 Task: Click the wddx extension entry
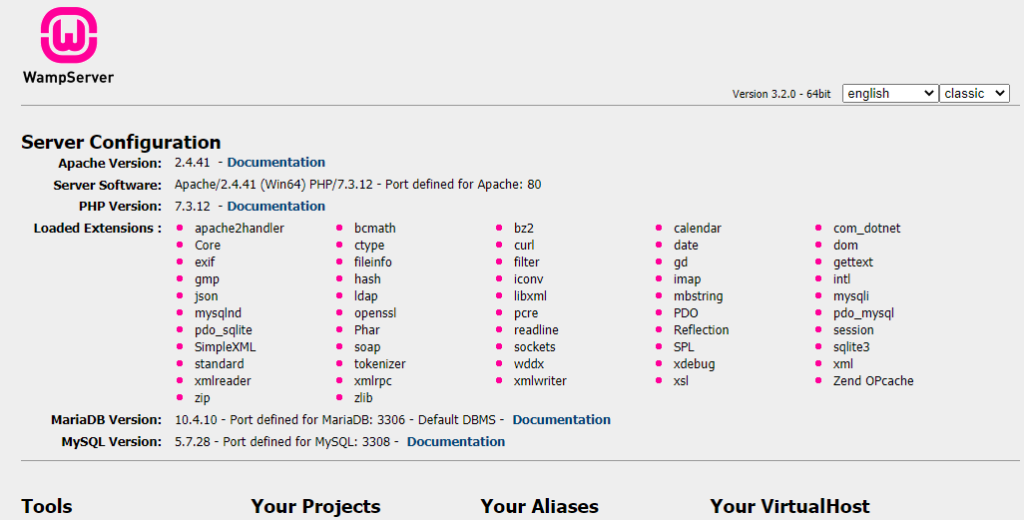pos(529,364)
